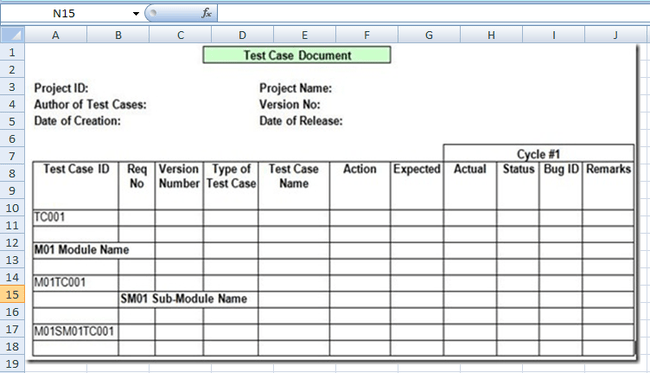Select the M01SM01TC001 cell
The image size is (650, 373).
click(75, 332)
